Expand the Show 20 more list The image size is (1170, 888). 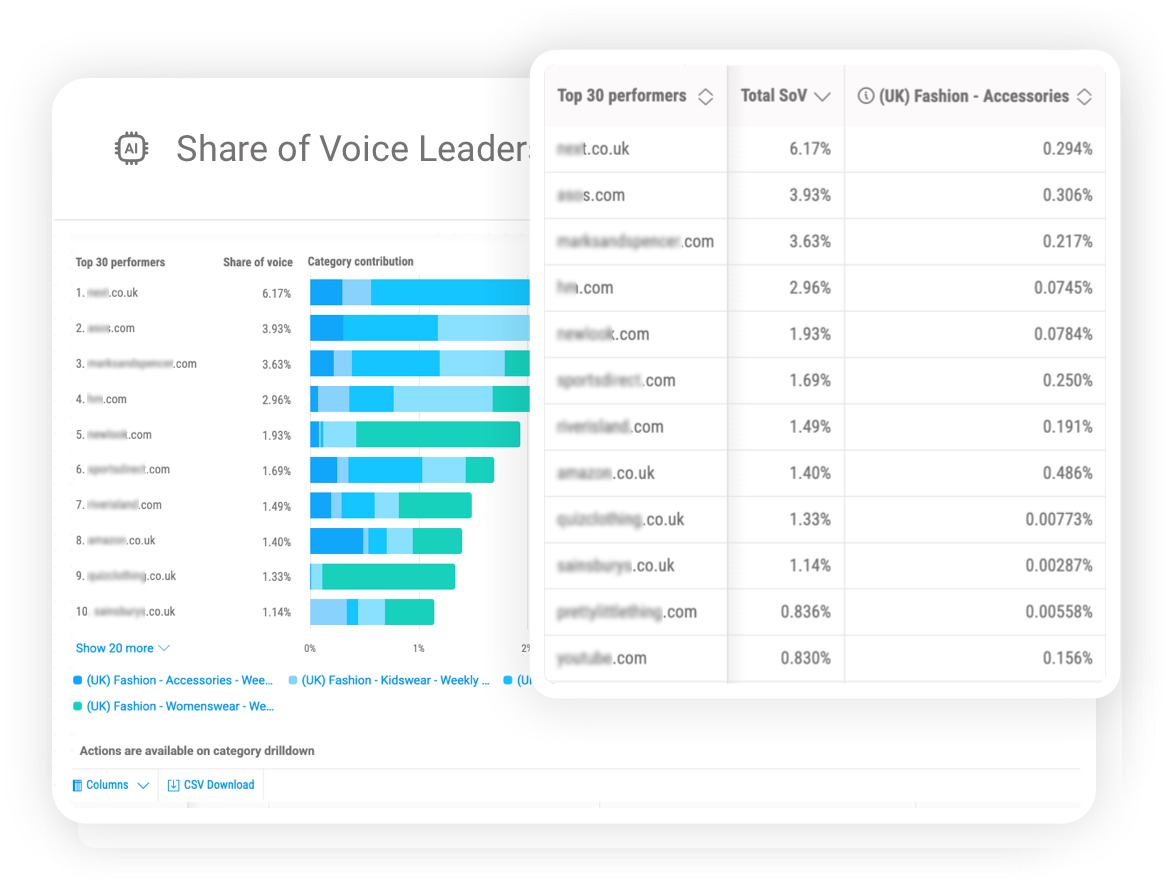[x=114, y=648]
